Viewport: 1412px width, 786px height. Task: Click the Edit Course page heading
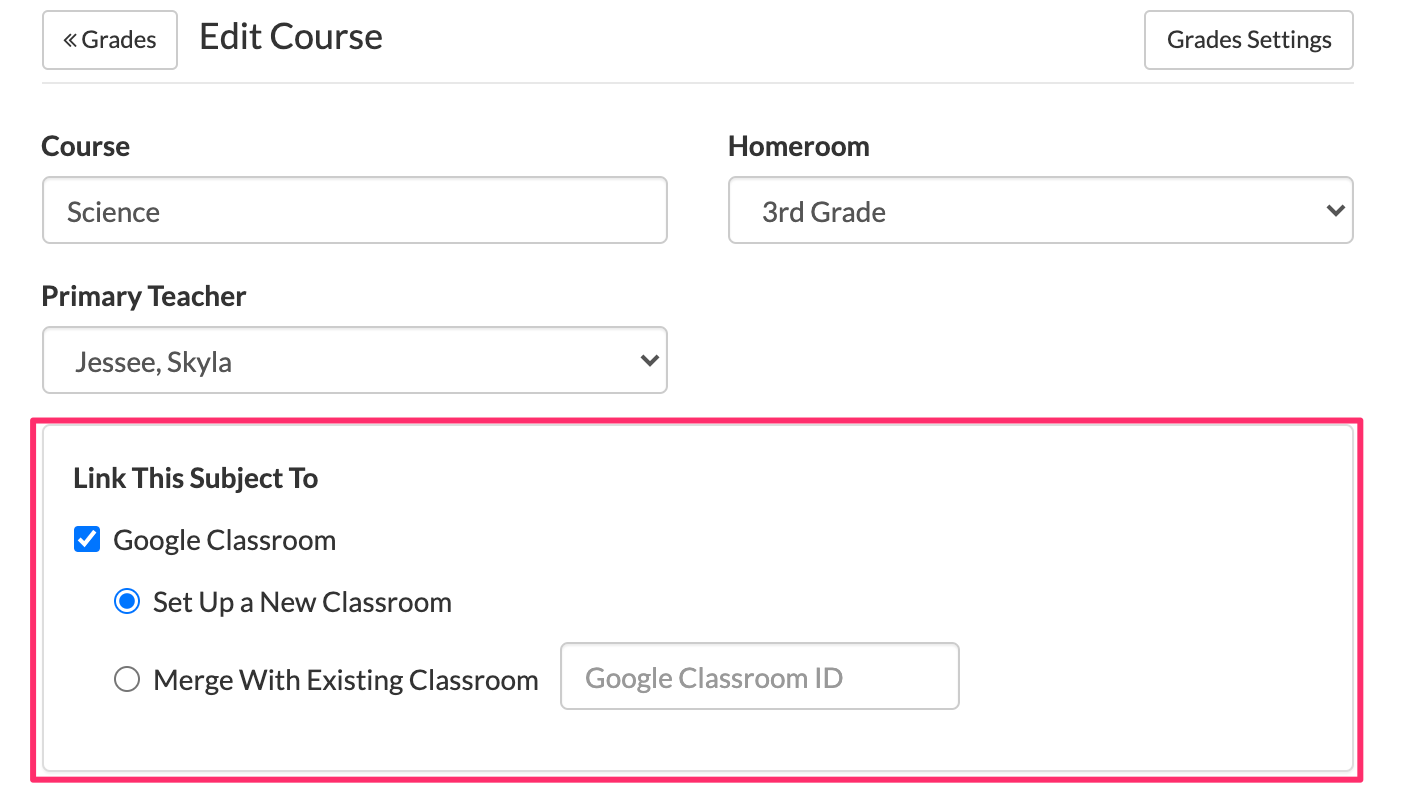pos(291,37)
